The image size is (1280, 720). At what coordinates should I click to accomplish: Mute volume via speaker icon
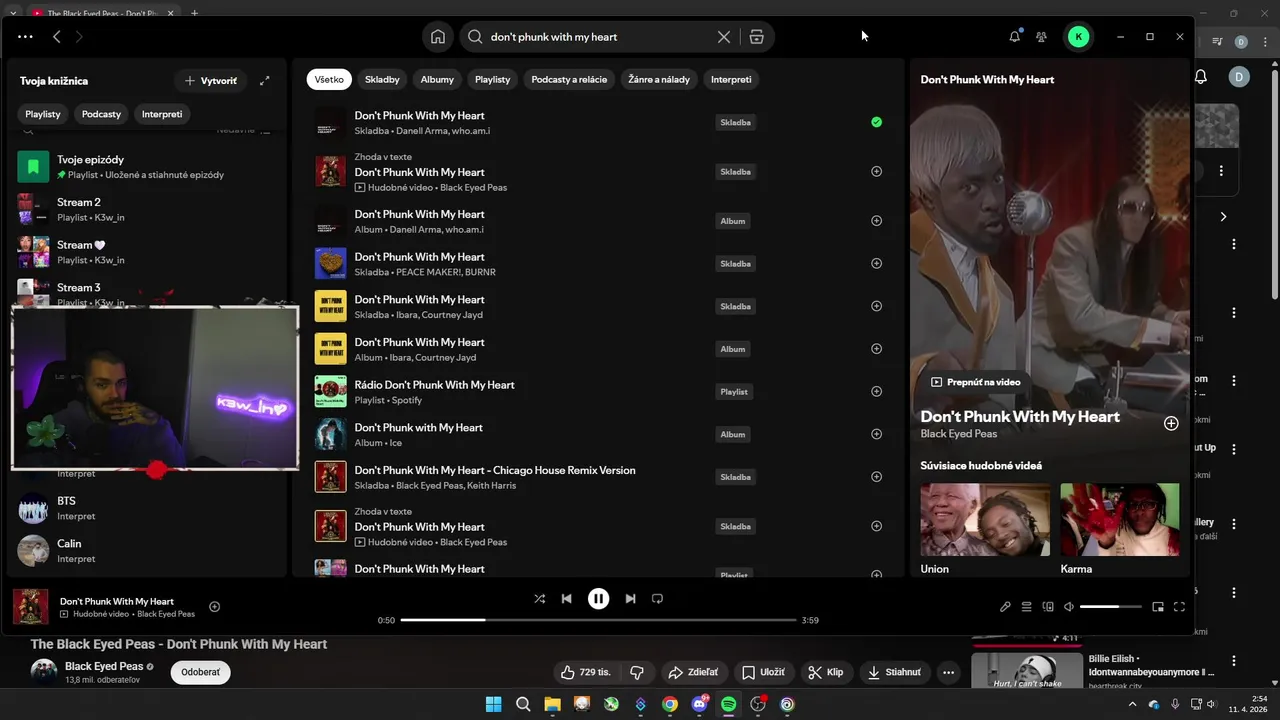pyautogui.click(x=1069, y=607)
